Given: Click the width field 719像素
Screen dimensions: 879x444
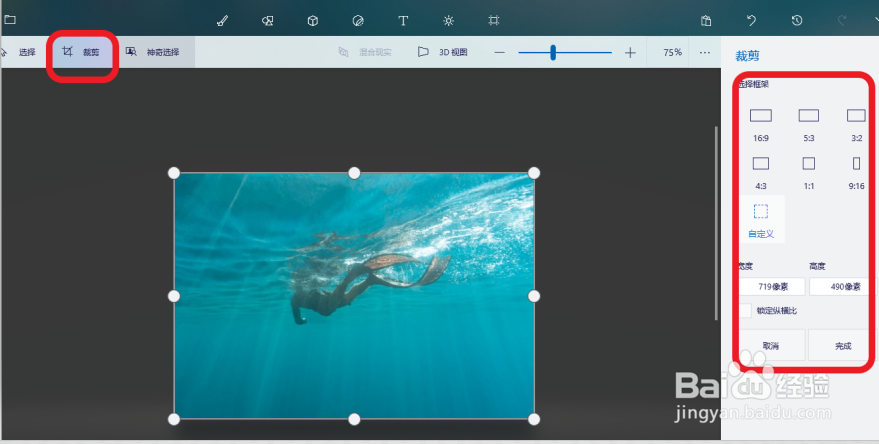Looking at the screenshot, I should [772, 286].
